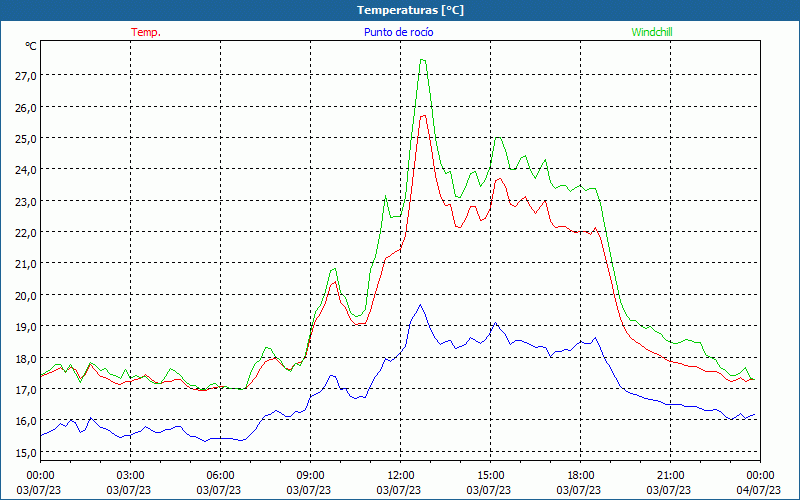Click the 18,0 y-axis value
The image size is (800, 500).
(x=26, y=358)
